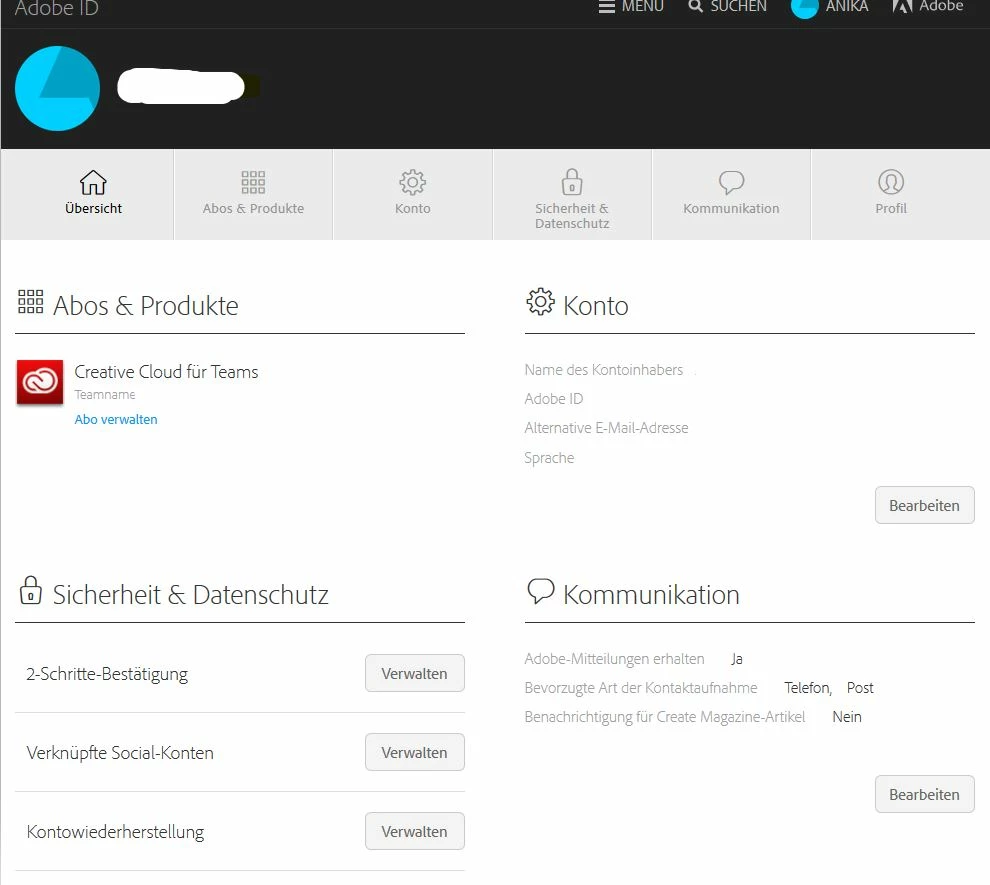This screenshot has width=990, height=885.
Task: Click the Sicherheit & Datenschutz section heading
Action: click(x=191, y=595)
